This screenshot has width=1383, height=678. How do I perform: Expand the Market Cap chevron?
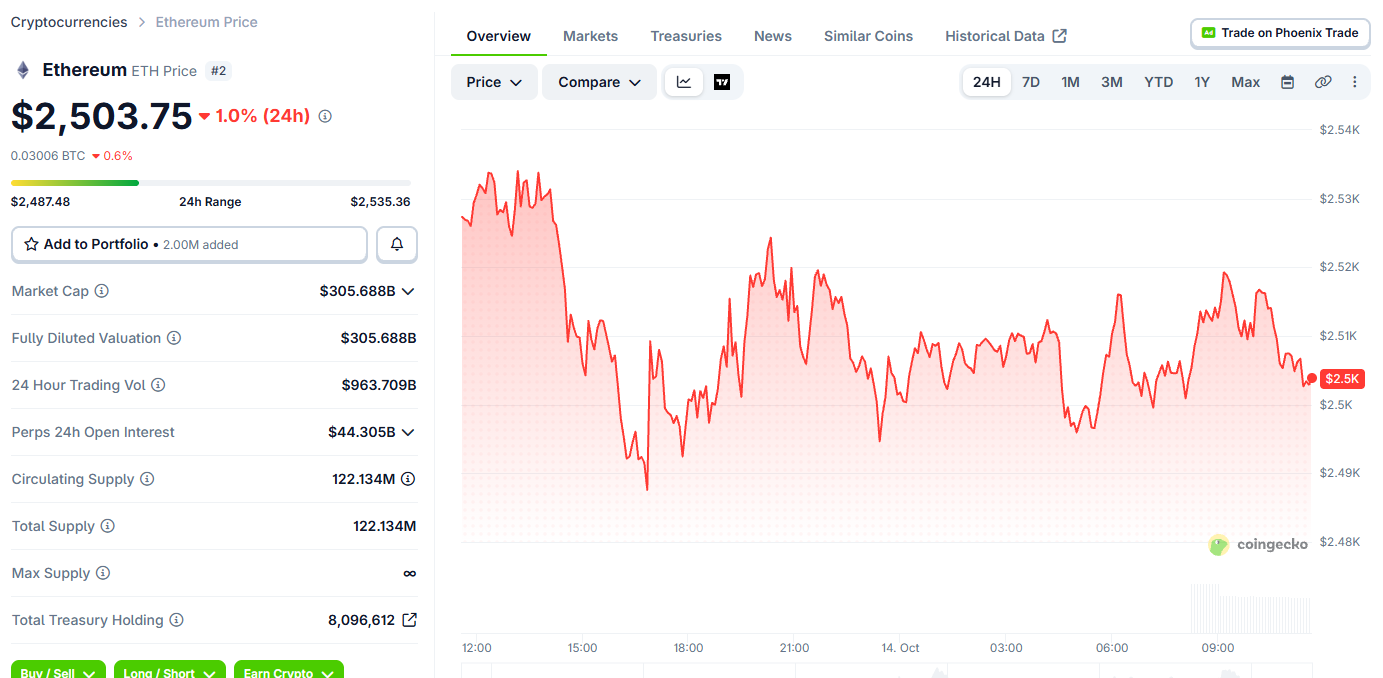[408, 291]
